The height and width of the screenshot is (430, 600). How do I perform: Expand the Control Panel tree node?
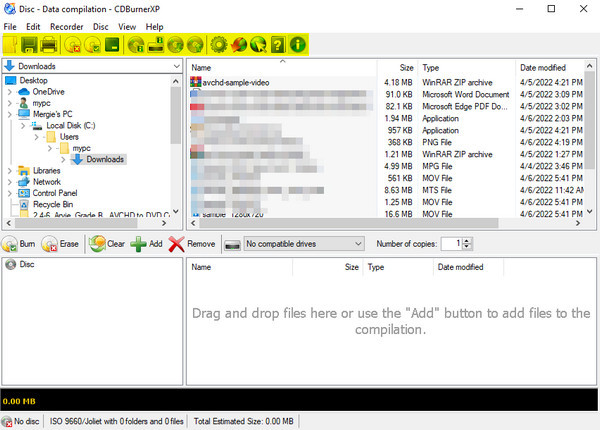tap(10, 193)
